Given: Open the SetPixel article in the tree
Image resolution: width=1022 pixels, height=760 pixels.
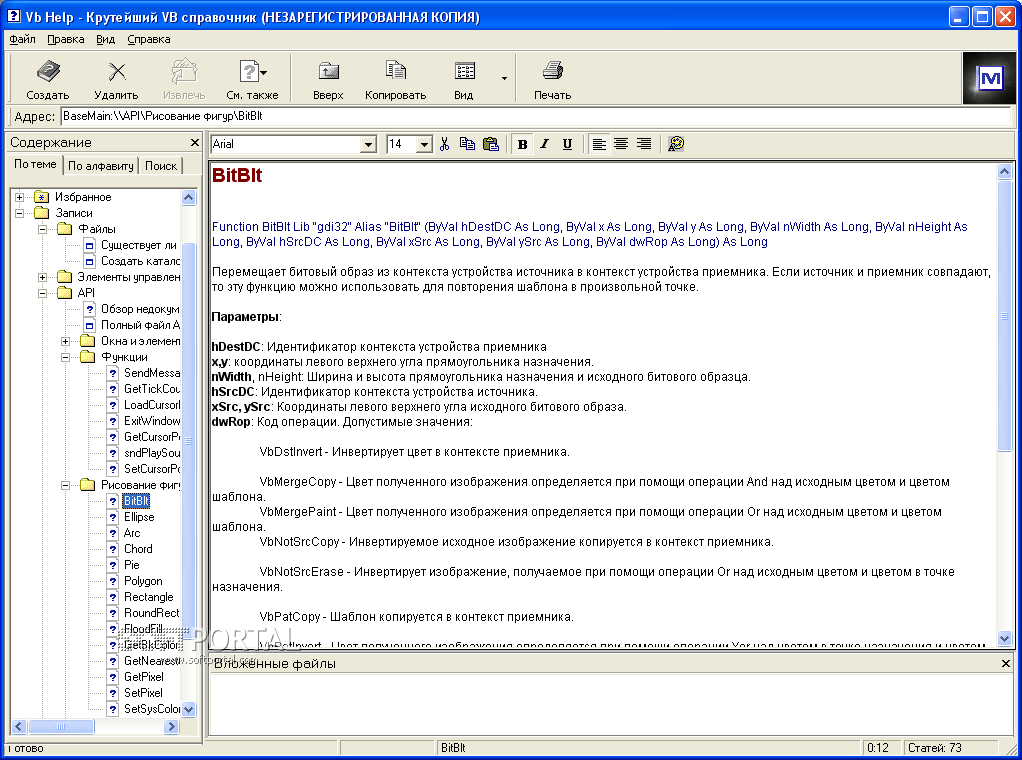Looking at the screenshot, I should point(143,693).
